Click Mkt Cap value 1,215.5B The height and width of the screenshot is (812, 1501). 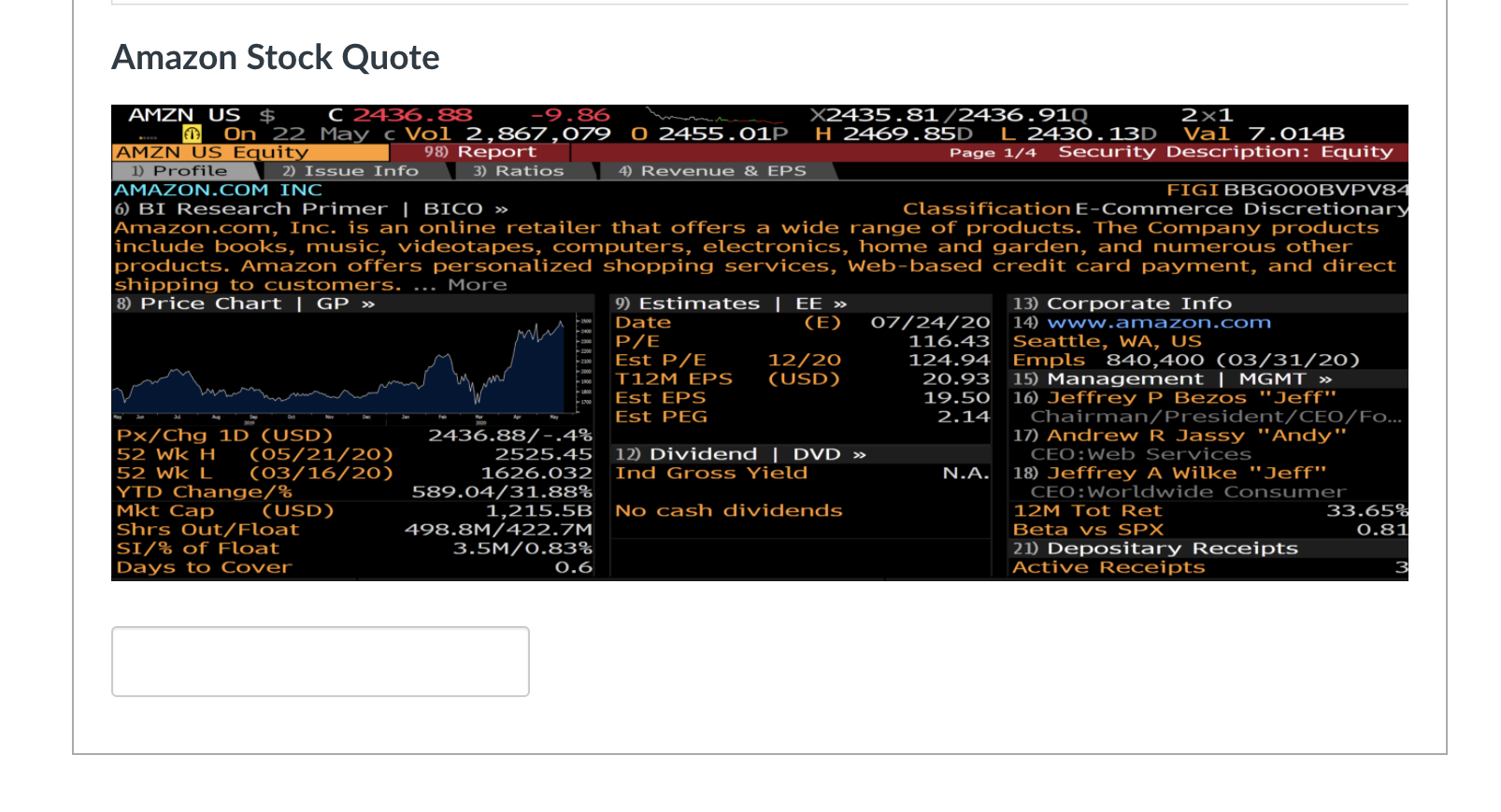coord(538,510)
